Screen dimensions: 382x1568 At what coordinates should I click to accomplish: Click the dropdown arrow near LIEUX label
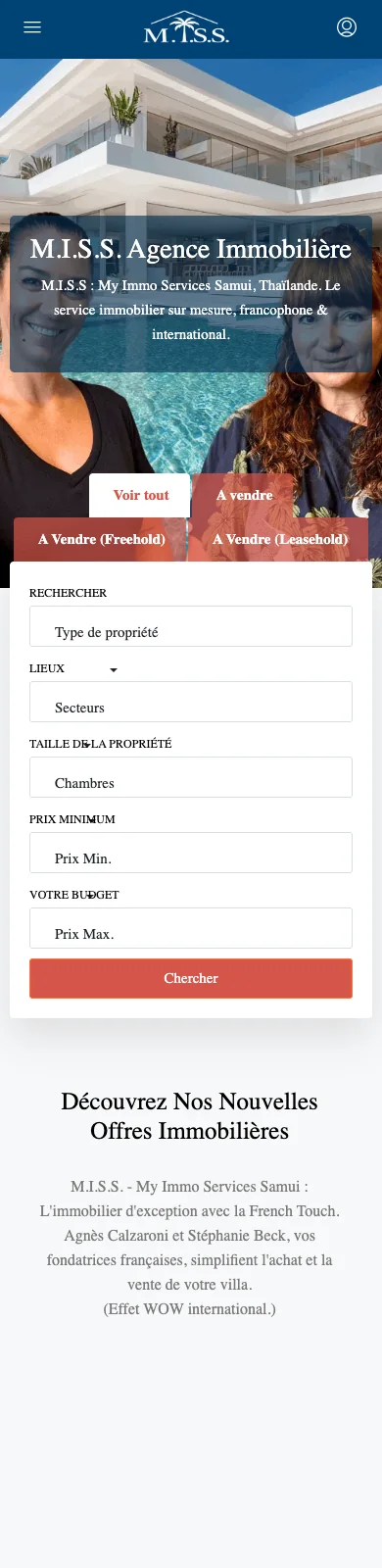pyautogui.click(x=114, y=669)
